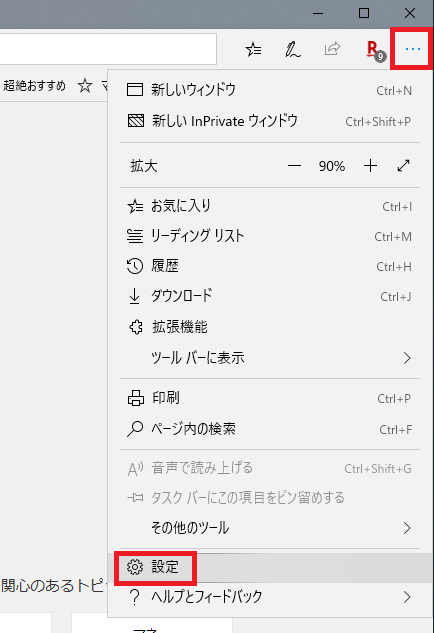Click the Add notes pen icon

[293, 49]
